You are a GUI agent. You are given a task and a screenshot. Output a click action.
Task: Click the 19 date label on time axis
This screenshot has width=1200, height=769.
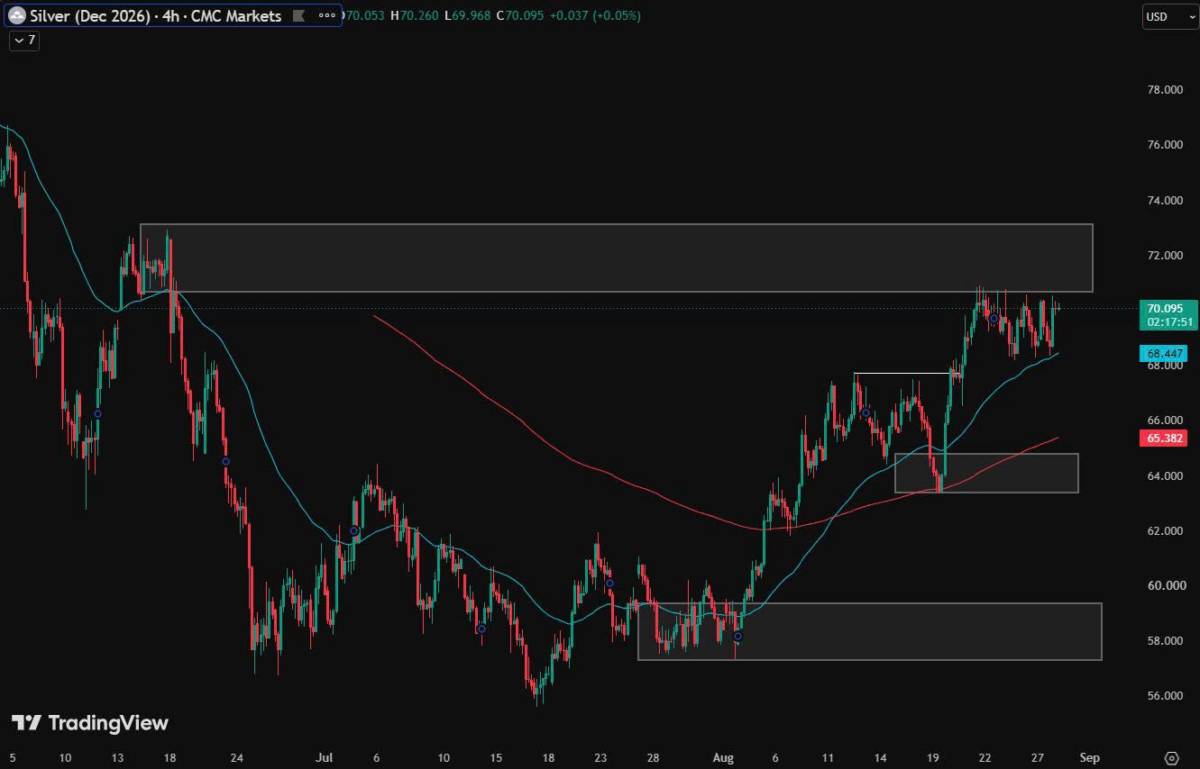pos(933,758)
